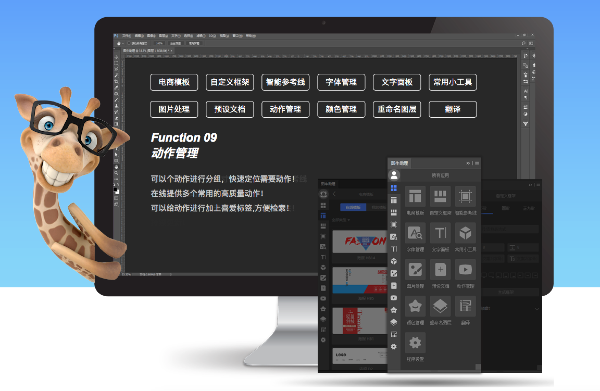Open the LOGO business card template thumbnail
Viewport: 600px width, 391px height.
point(360,356)
